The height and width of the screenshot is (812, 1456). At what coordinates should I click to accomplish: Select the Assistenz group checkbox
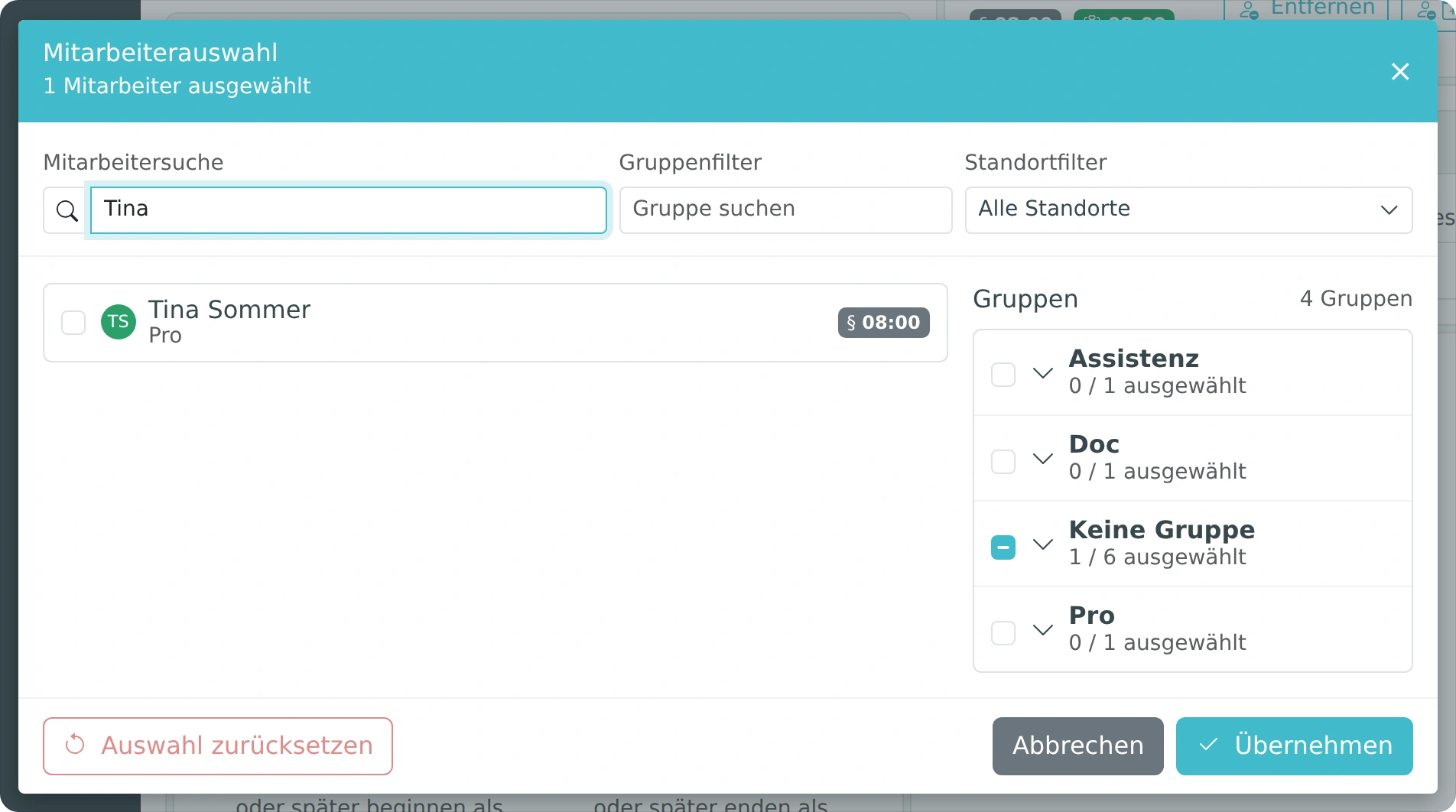(1003, 375)
